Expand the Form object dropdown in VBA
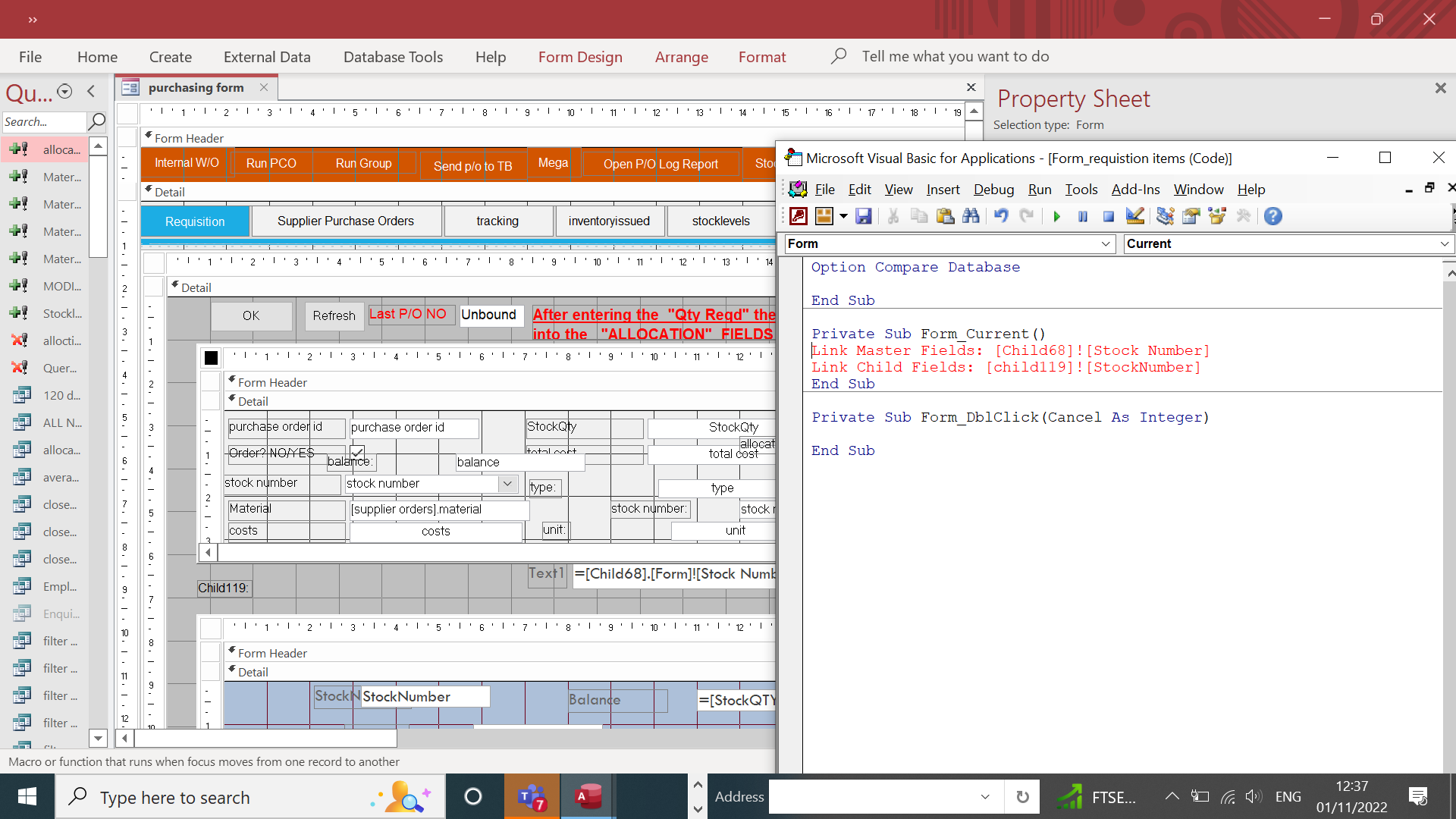 pyautogui.click(x=1106, y=243)
